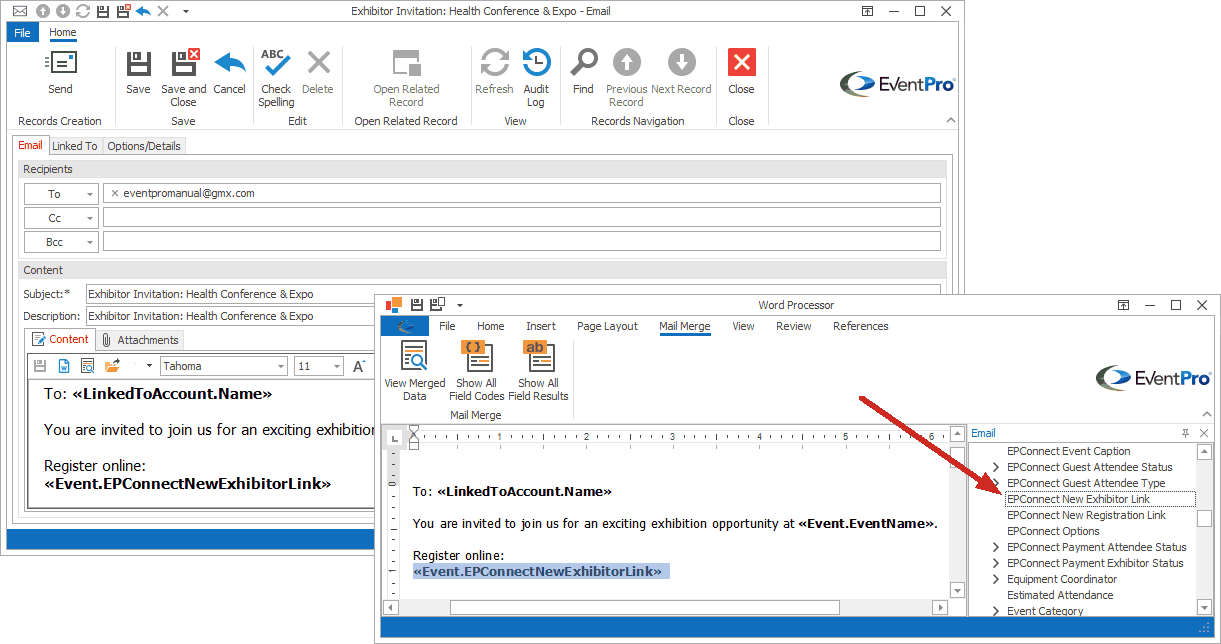
Task: Click the increase font size icon
Action: tap(360, 366)
